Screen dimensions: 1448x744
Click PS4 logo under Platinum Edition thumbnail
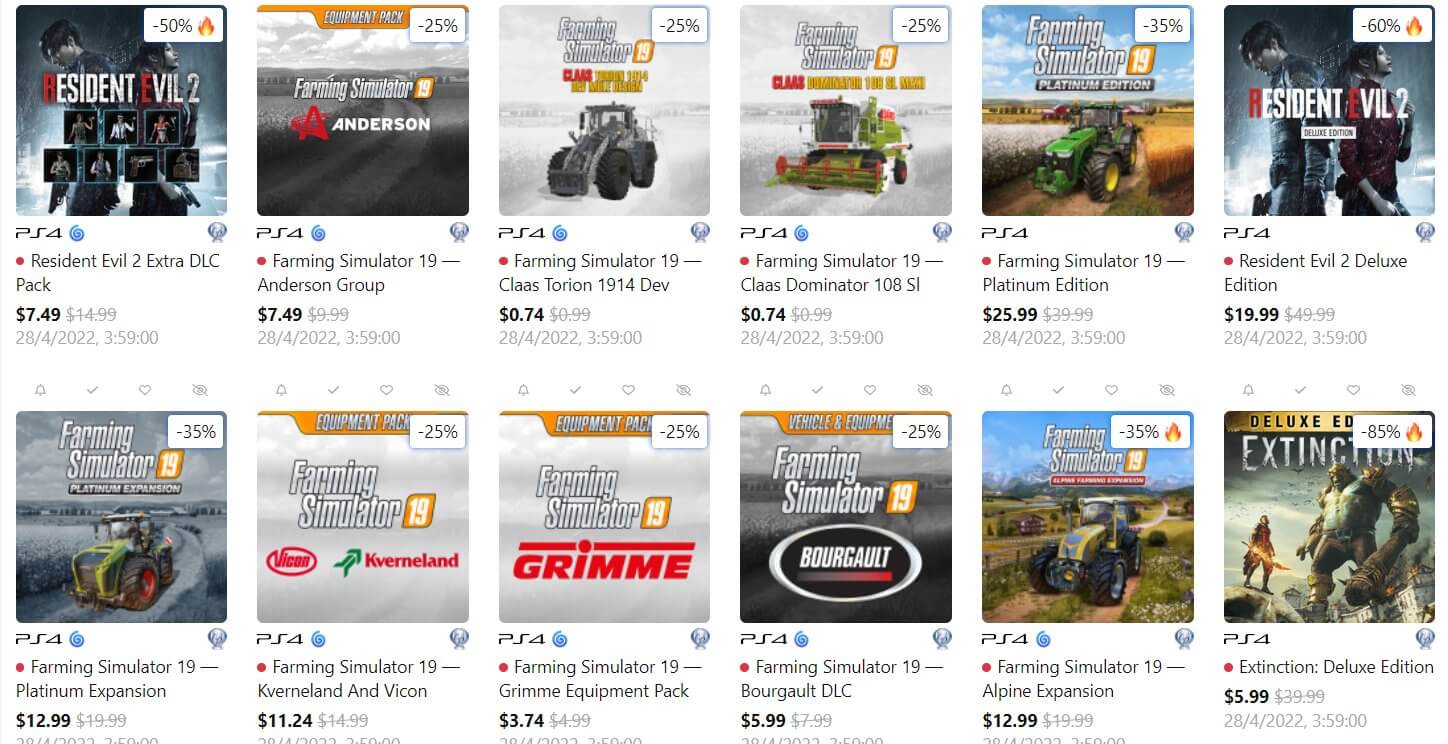tap(1005, 233)
